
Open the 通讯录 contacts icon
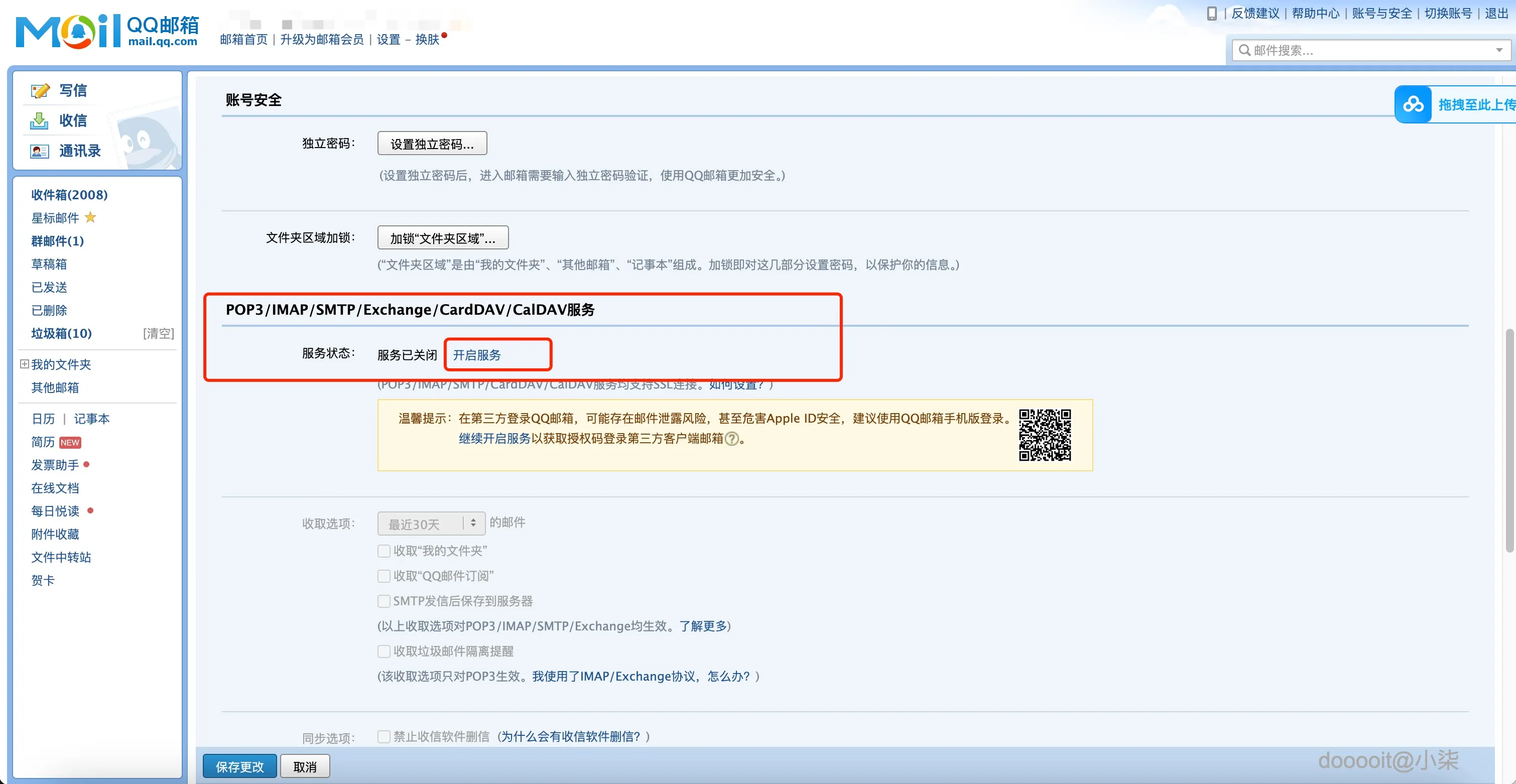[x=40, y=151]
